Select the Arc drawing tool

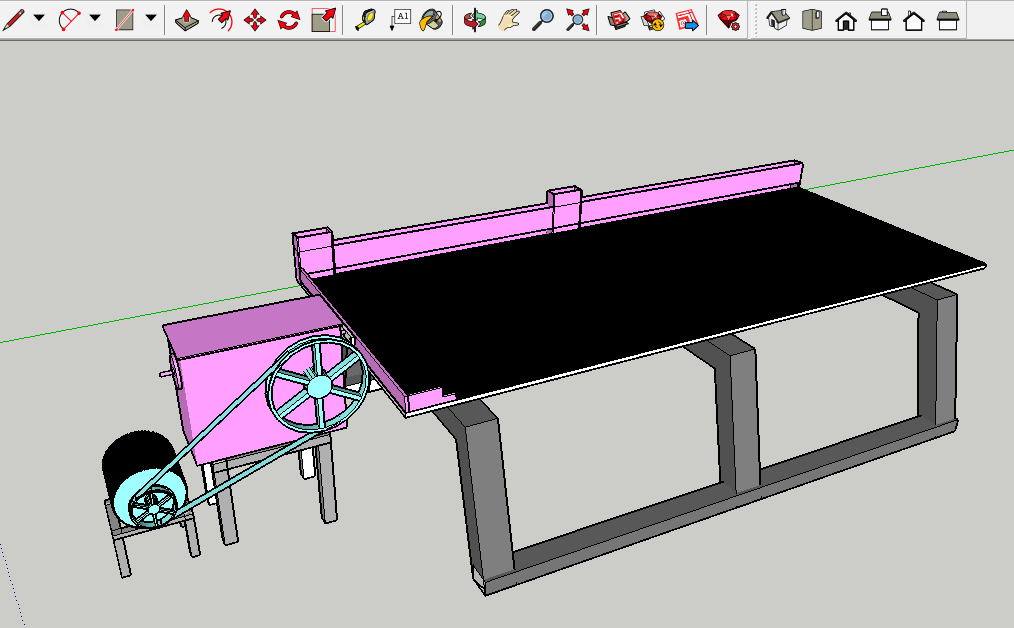tap(70, 18)
